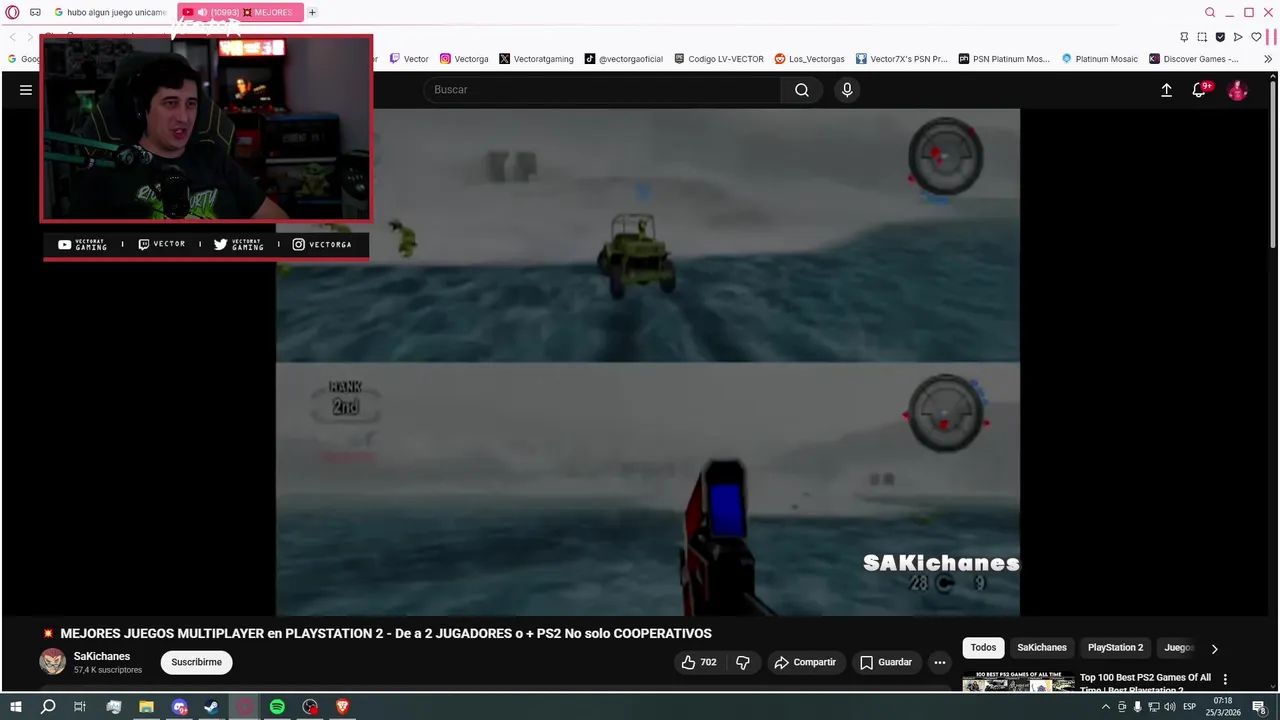
Task: Open Brave browser from the taskbar
Action: [x=342, y=707]
